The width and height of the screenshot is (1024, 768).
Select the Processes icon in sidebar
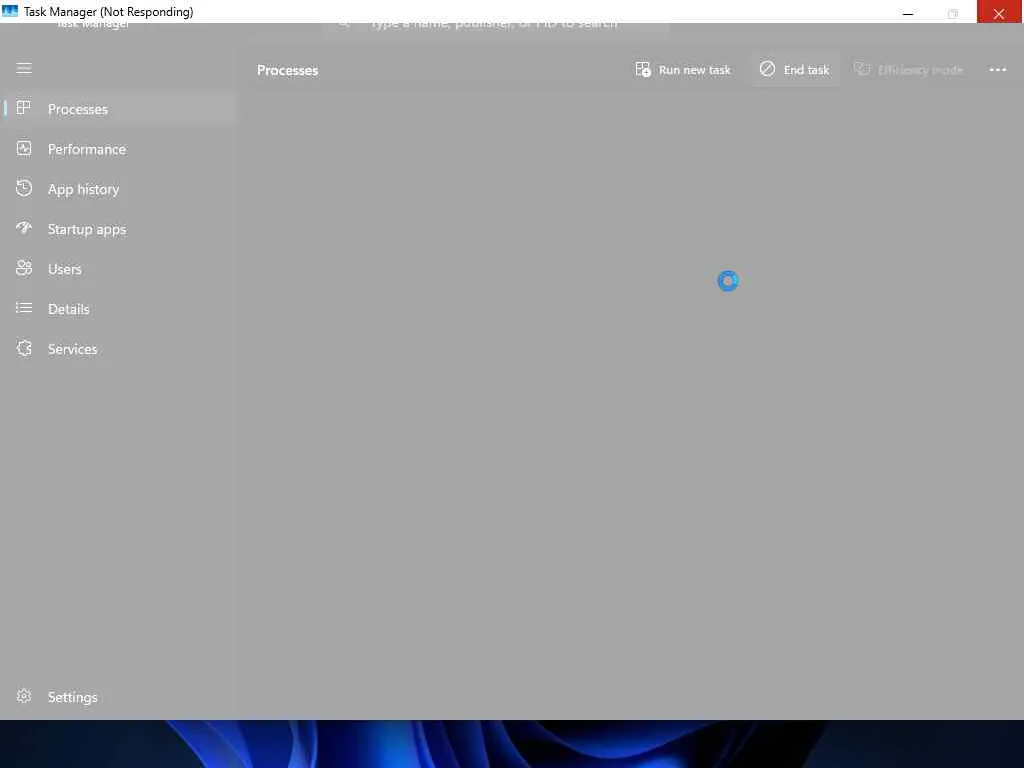pos(24,108)
